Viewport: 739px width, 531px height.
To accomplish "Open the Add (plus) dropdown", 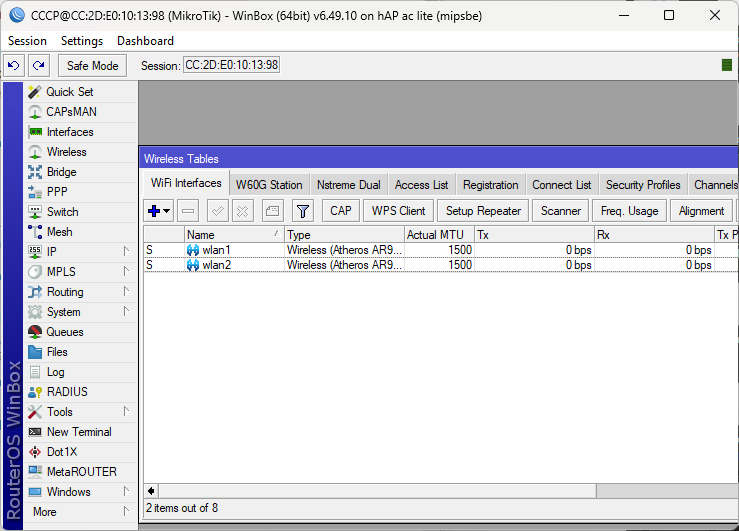I will [x=159, y=211].
